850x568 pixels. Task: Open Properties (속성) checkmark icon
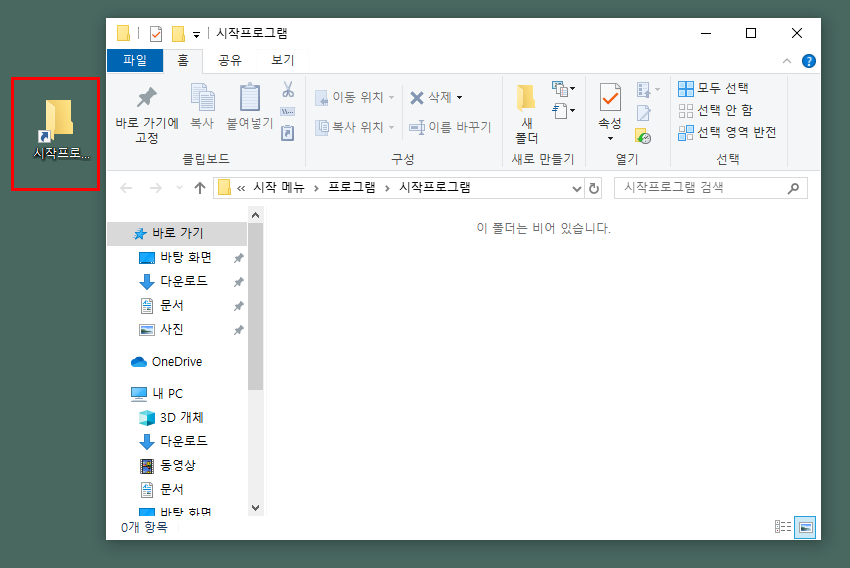coord(610,98)
